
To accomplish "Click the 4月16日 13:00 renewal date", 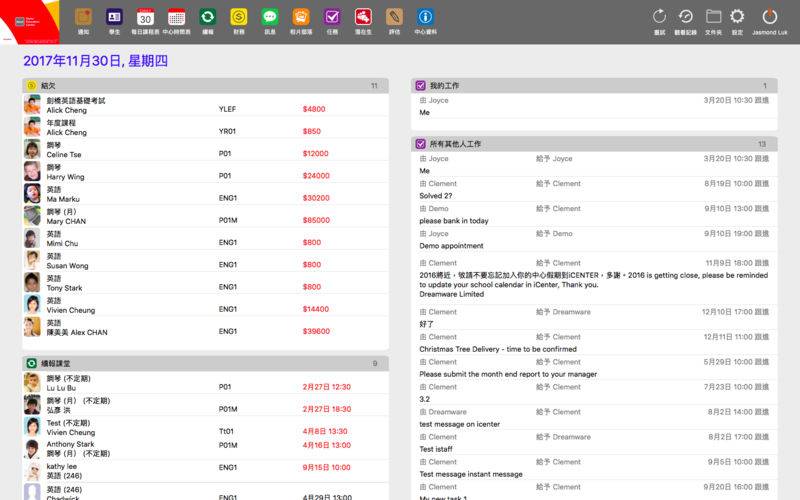I will [327, 445].
